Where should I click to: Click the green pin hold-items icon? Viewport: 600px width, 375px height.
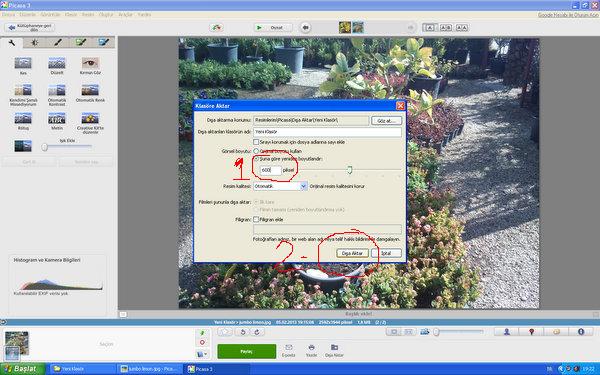(202, 333)
